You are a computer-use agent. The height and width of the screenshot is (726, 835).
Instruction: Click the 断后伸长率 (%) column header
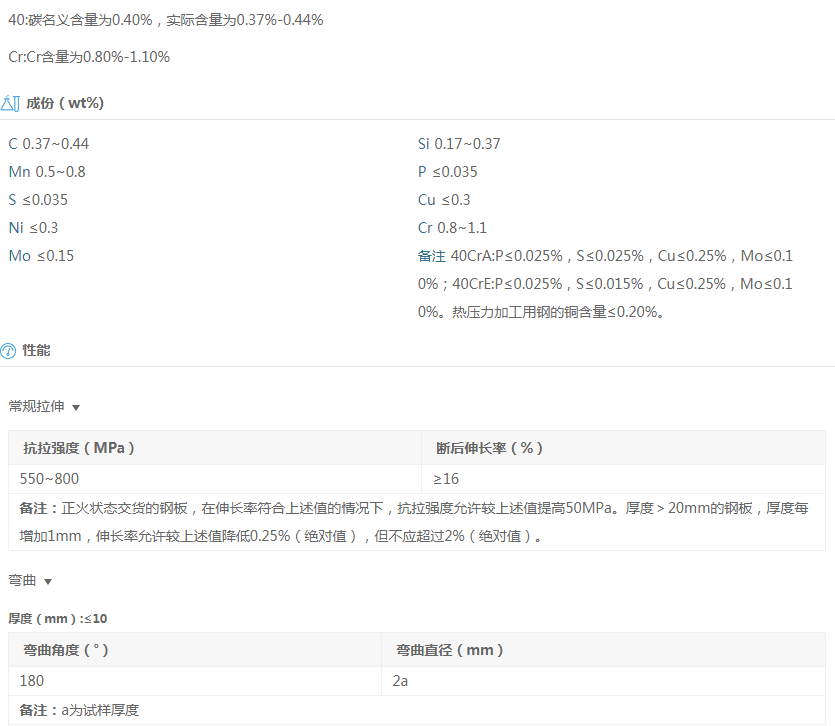point(489,448)
